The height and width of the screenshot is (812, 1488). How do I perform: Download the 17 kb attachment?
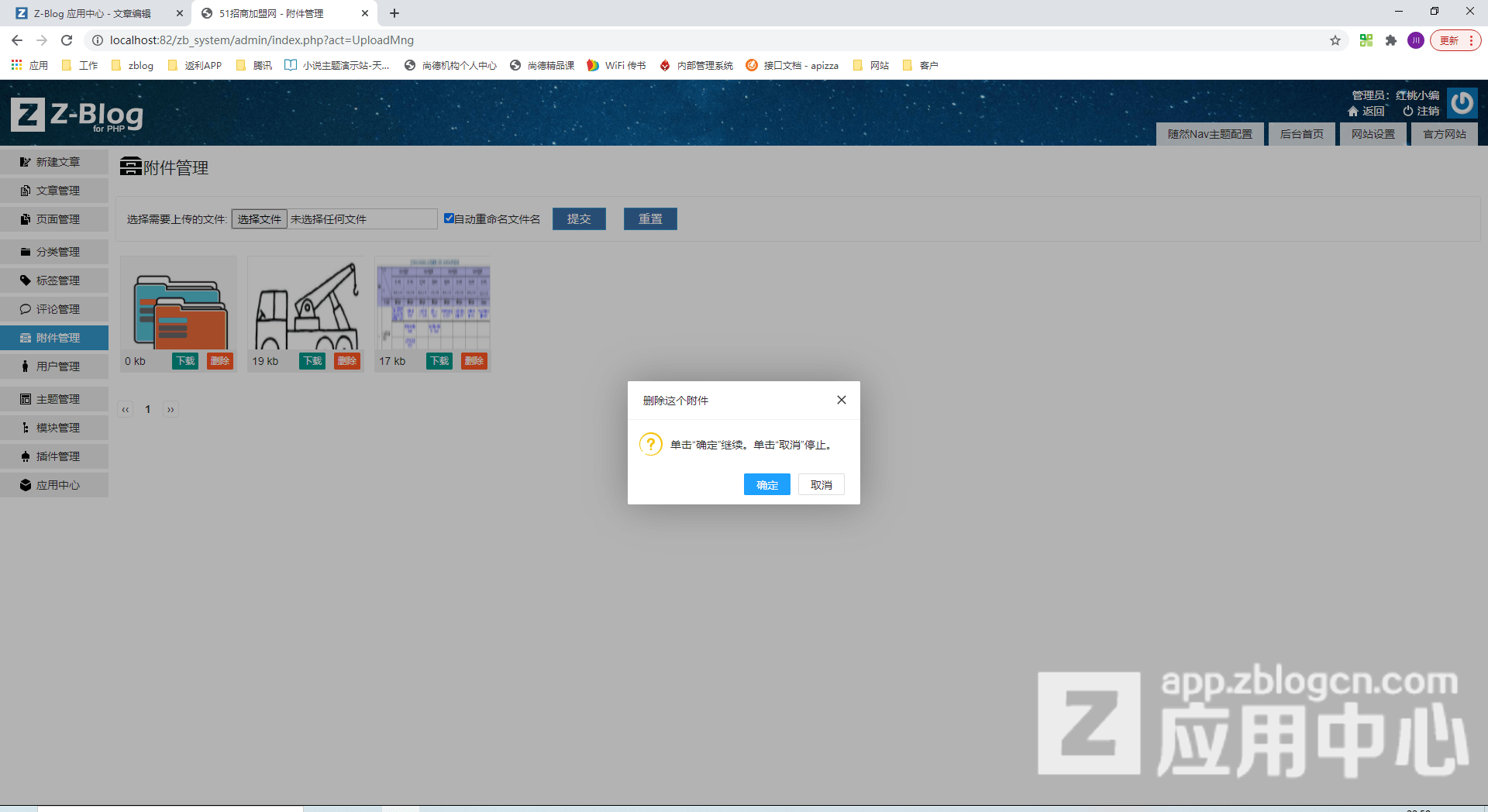[439, 361]
